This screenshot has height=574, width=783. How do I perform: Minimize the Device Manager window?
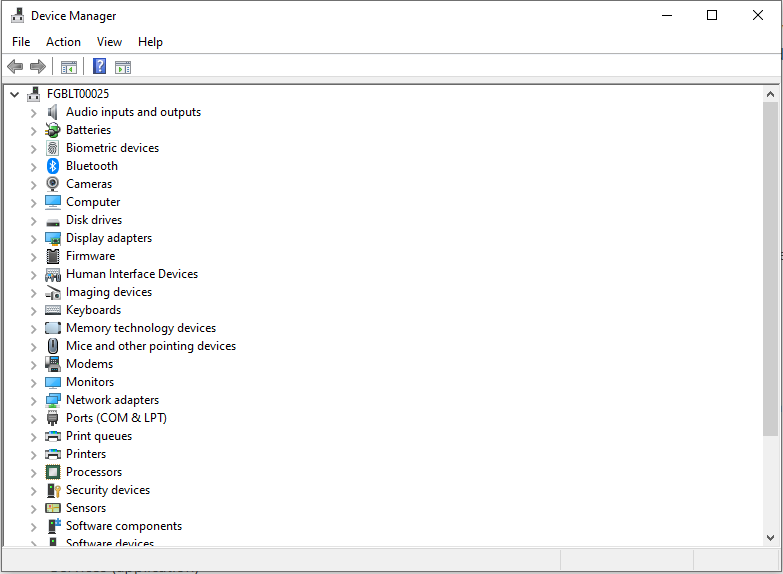(x=667, y=15)
